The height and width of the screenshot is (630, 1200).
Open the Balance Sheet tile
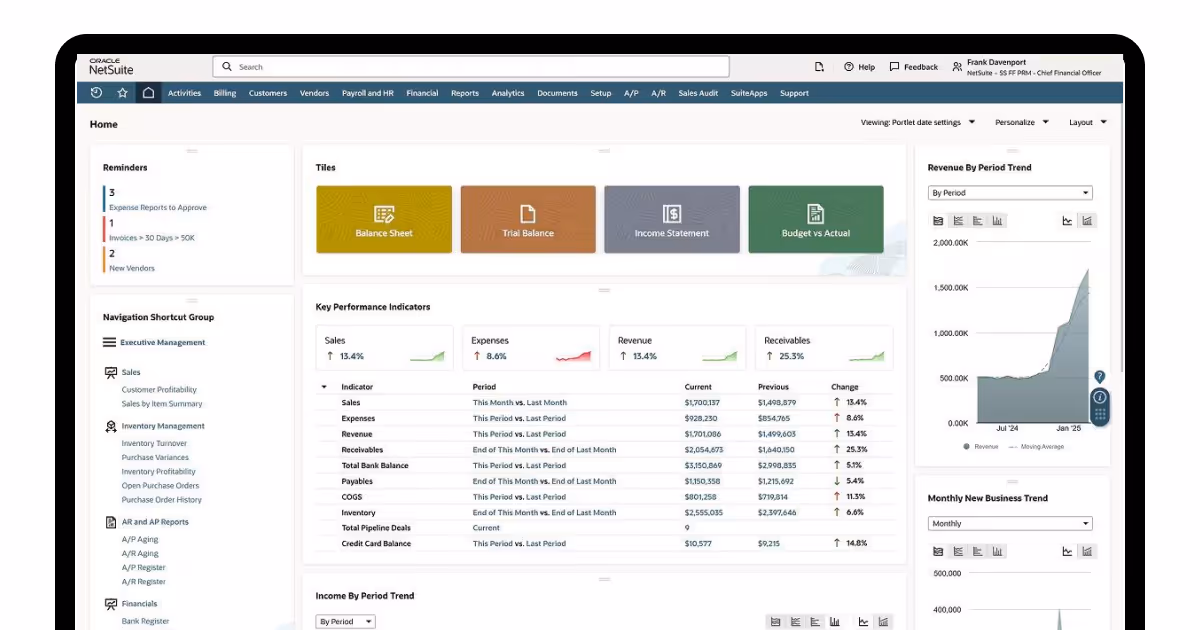[x=384, y=219]
